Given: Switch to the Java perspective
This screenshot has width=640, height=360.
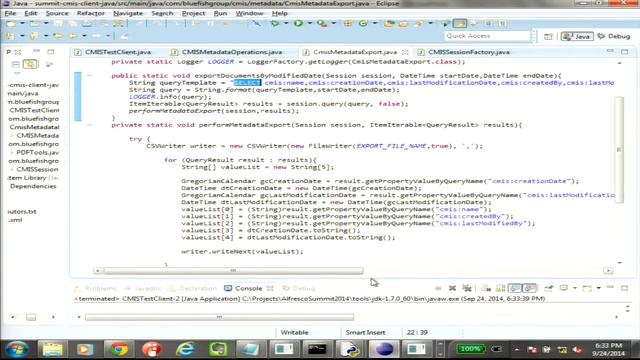Looking at the screenshot, I should click(x=577, y=36).
